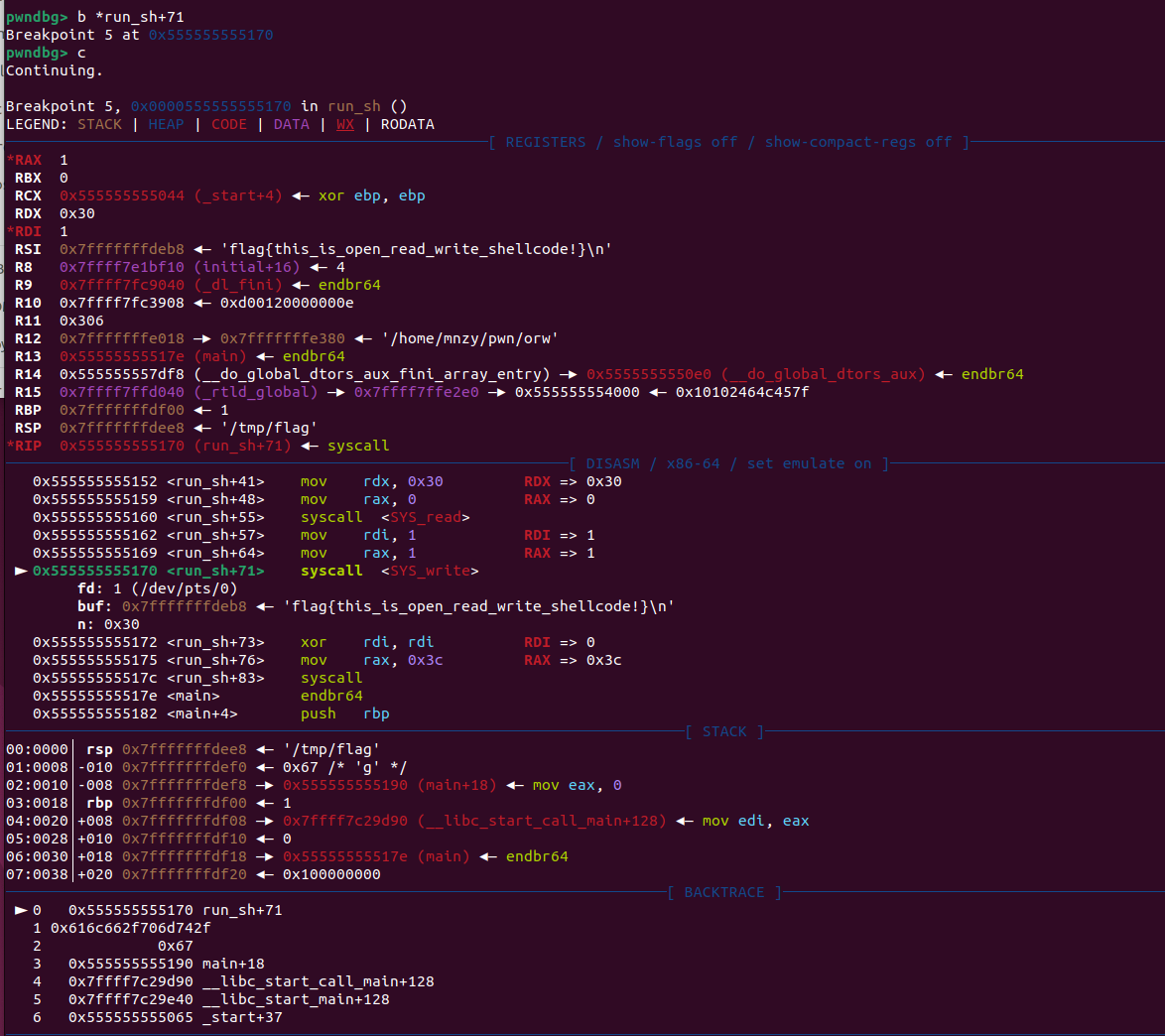Click R10 value 0xd00120000000e
The image size is (1165, 1036).
287,303
